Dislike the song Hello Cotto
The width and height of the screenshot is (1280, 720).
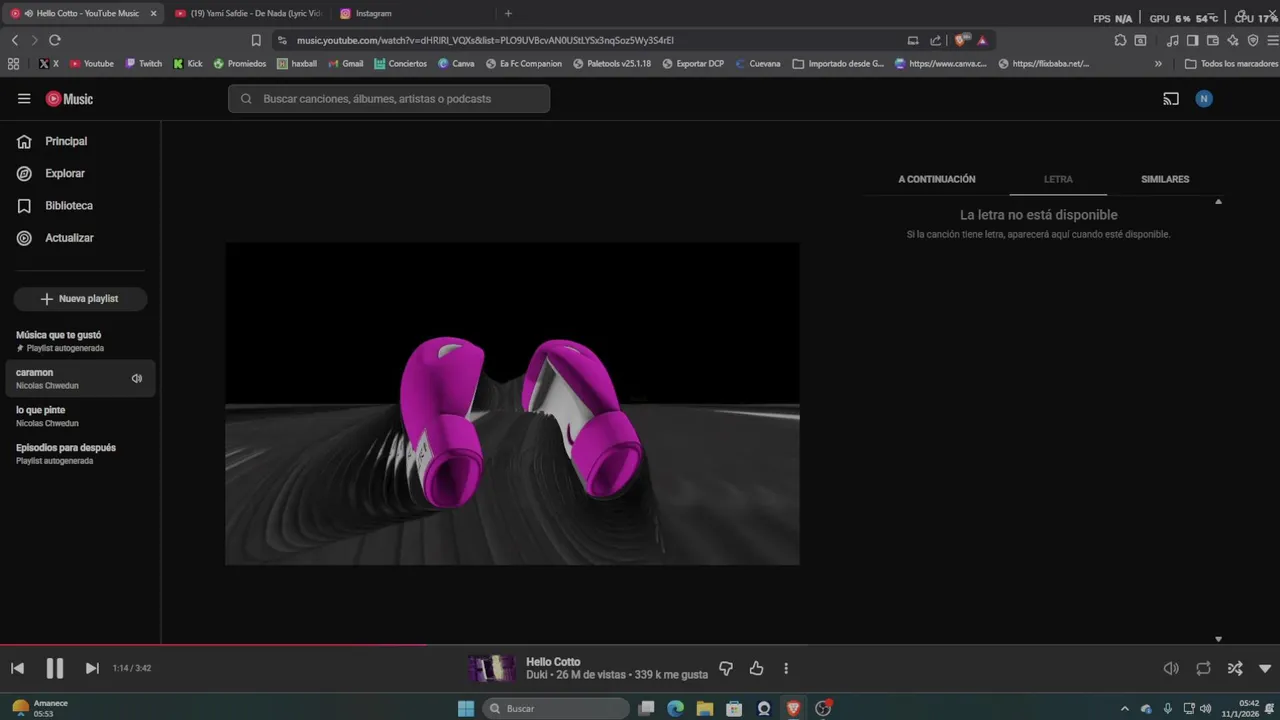tap(726, 668)
